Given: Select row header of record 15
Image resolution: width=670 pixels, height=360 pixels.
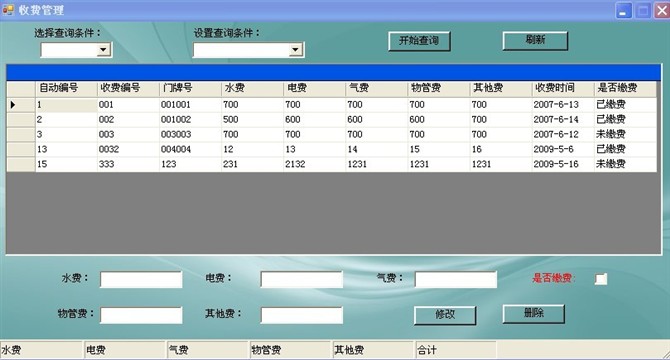Looking at the screenshot, I should point(21,164).
